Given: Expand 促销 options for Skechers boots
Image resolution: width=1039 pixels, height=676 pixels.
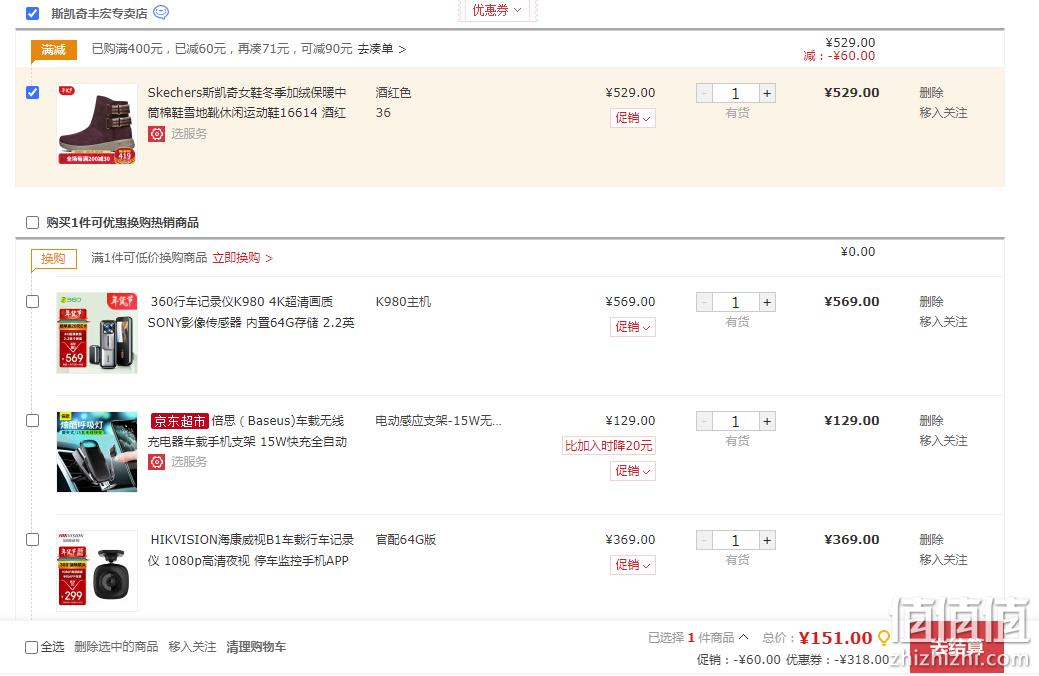Looking at the screenshot, I should 633,118.
